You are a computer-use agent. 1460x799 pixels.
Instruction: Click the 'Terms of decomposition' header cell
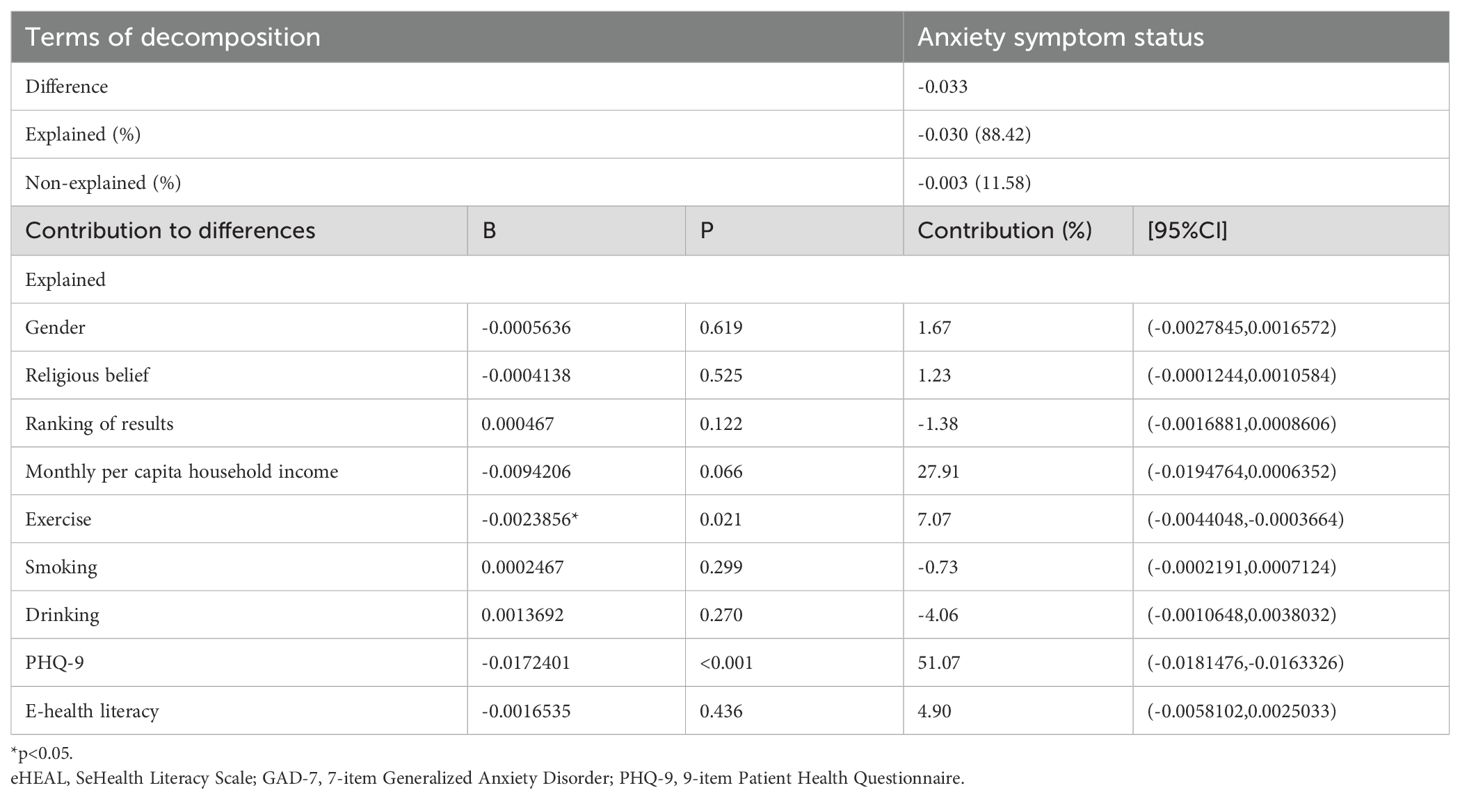pyautogui.click(x=173, y=38)
